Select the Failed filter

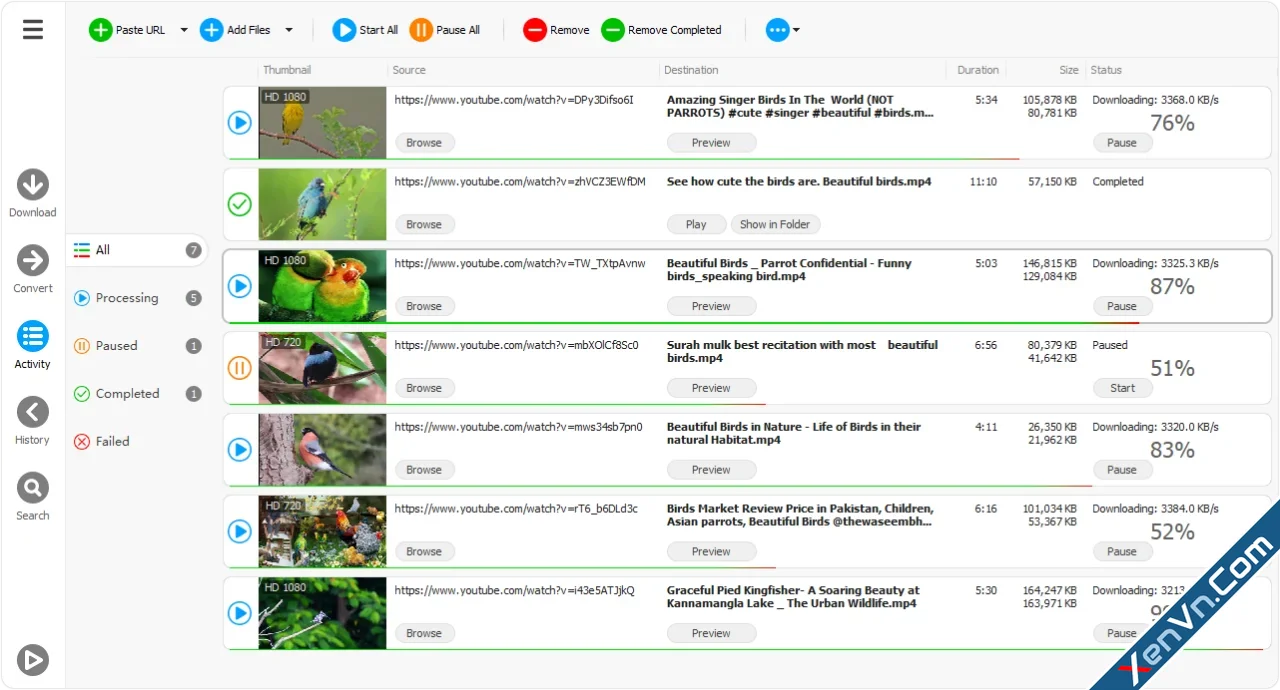(x=102, y=441)
